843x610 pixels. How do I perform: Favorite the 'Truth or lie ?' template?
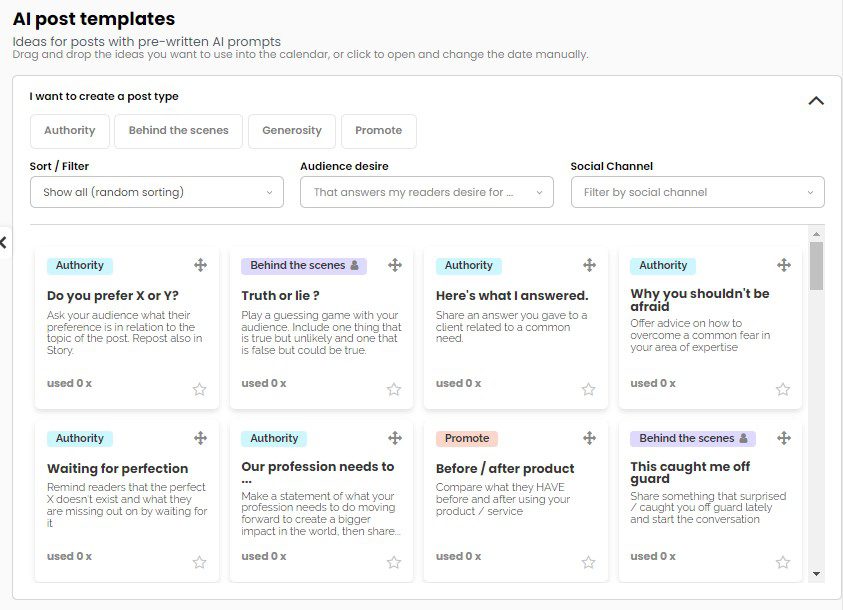(394, 389)
